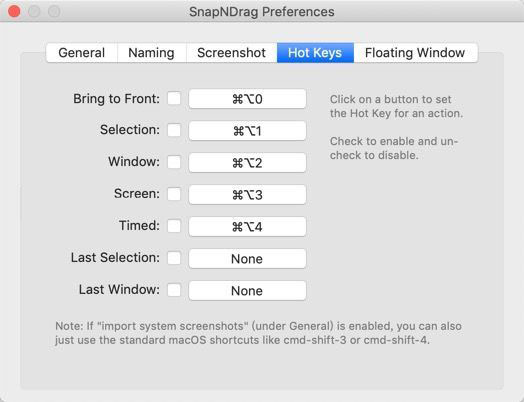Toggle the Window hot key checkbox
The height and width of the screenshot is (402, 524).
click(x=174, y=162)
